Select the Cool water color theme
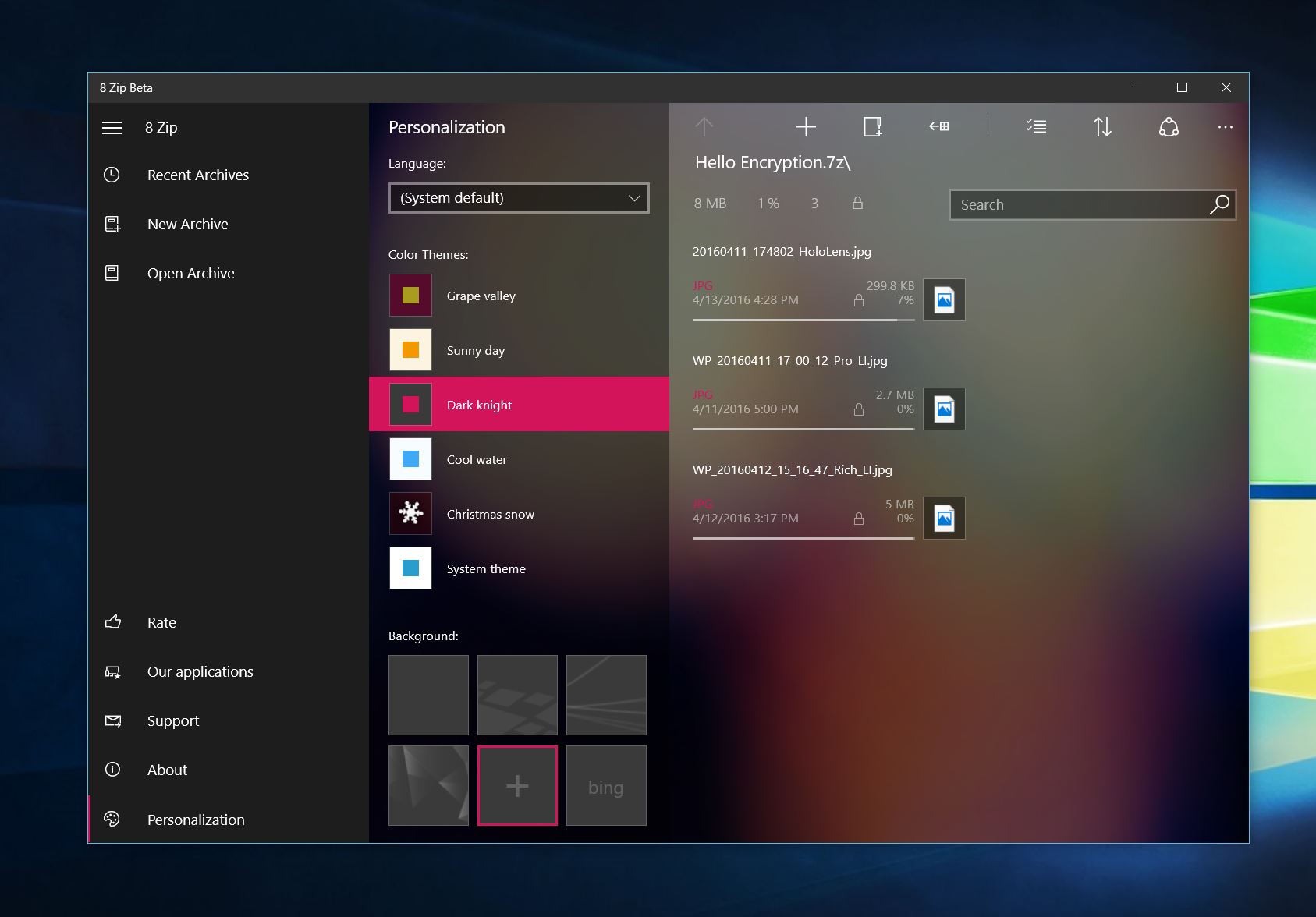The width and height of the screenshot is (1316, 917). coord(519,459)
